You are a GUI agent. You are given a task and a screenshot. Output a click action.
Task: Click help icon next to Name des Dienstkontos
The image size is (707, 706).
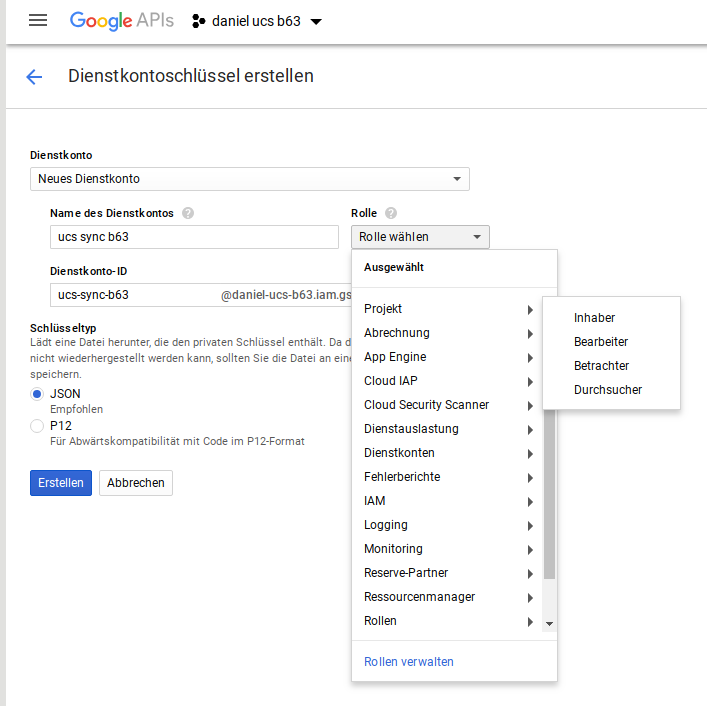click(188, 213)
